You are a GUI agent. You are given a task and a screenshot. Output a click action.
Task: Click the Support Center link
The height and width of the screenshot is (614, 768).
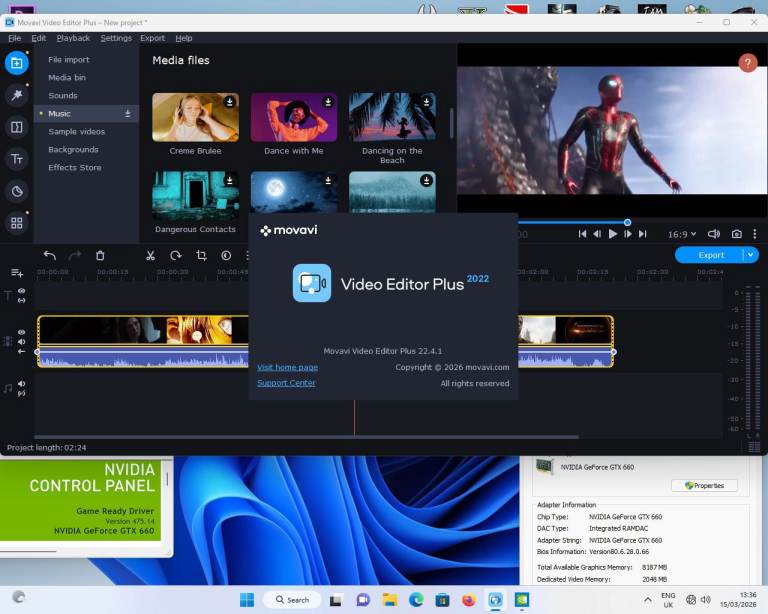(286, 383)
